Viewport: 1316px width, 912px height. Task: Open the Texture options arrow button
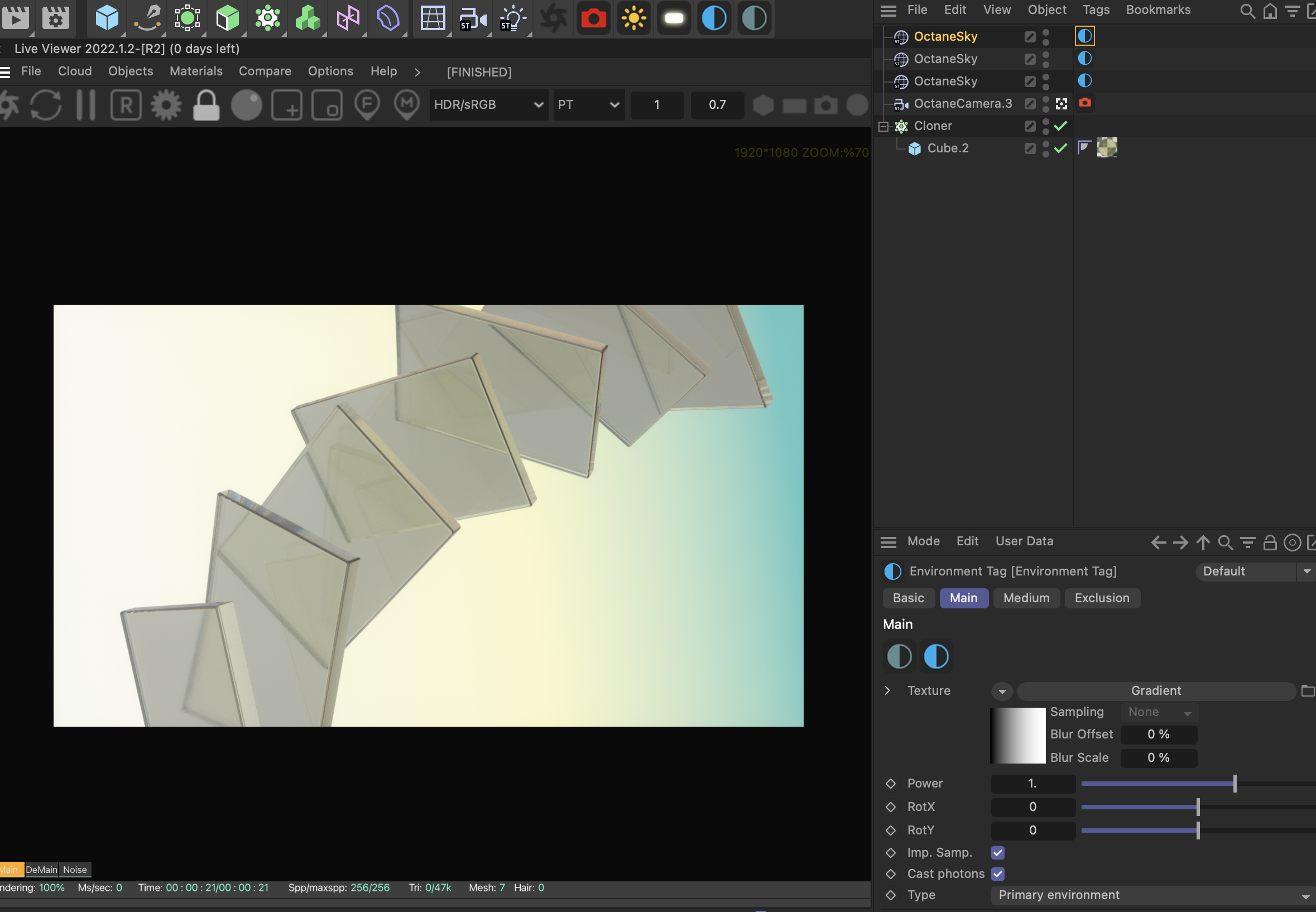(1002, 692)
